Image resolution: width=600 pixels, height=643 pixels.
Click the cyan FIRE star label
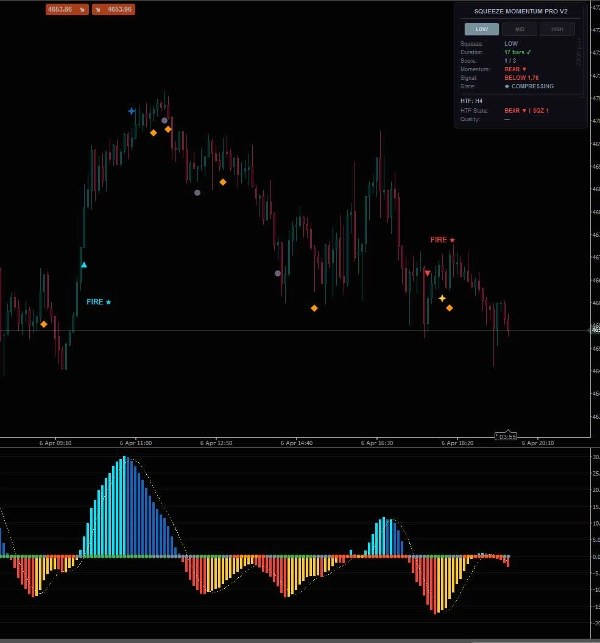tap(98, 302)
